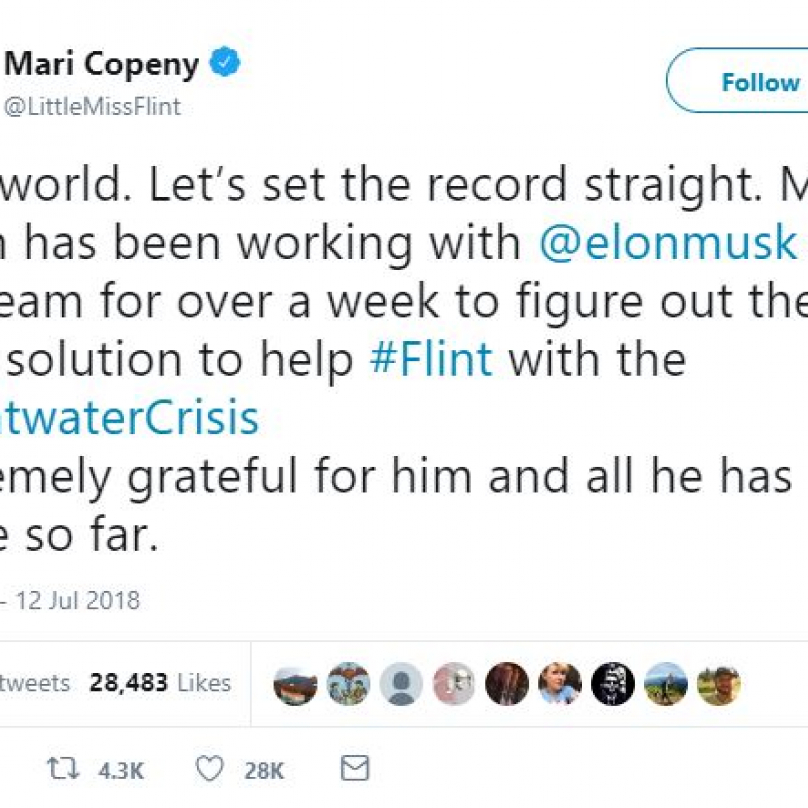This screenshot has width=808, height=808.
Task: Click the fifth liker avatar thumbnail
Action: click(507, 684)
